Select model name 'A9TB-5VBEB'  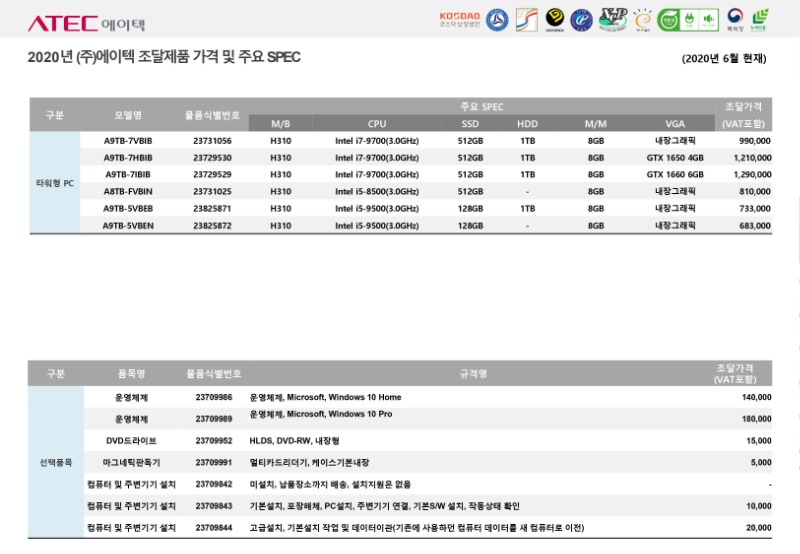(128, 208)
